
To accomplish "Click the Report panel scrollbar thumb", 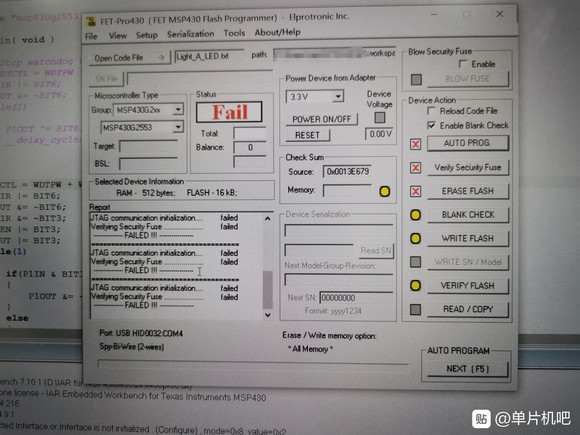I will tap(267, 289).
